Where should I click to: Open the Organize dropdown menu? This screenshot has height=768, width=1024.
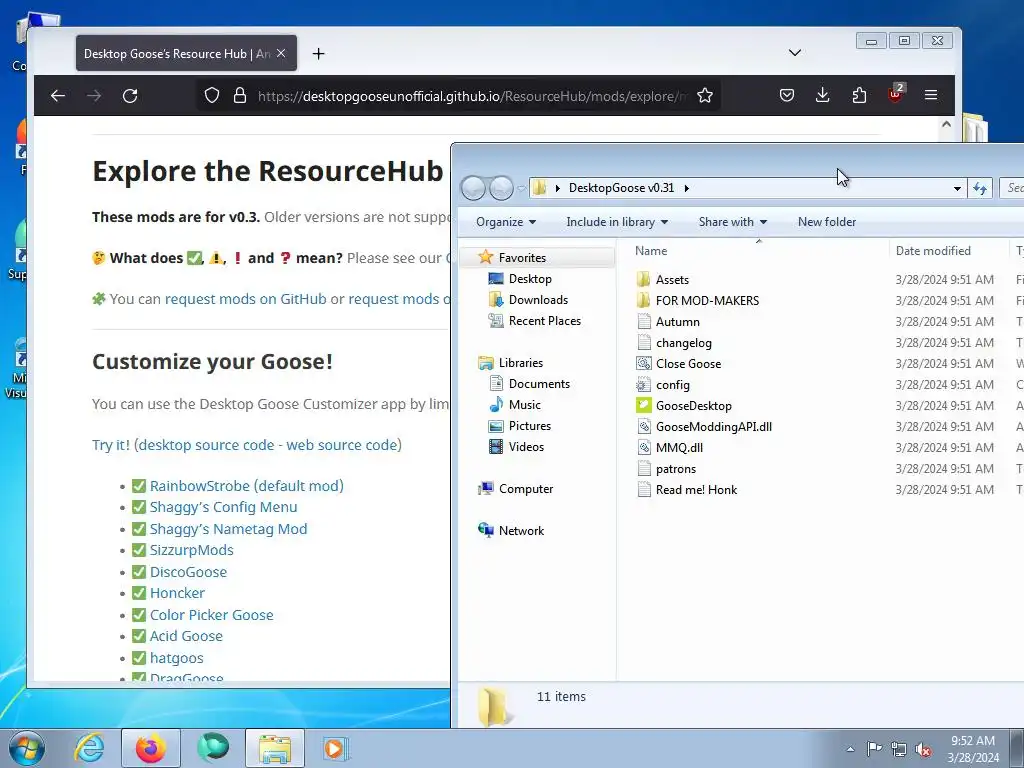click(x=506, y=222)
